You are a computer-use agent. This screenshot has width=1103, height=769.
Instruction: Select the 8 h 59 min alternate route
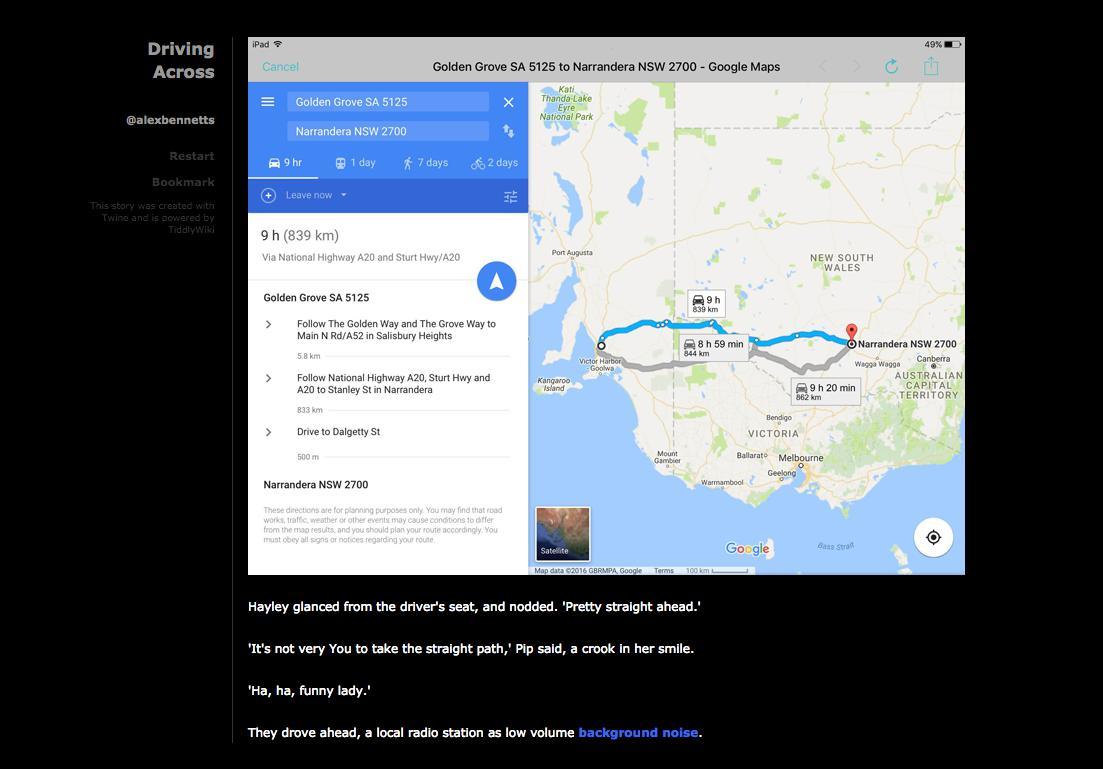[x=713, y=348]
